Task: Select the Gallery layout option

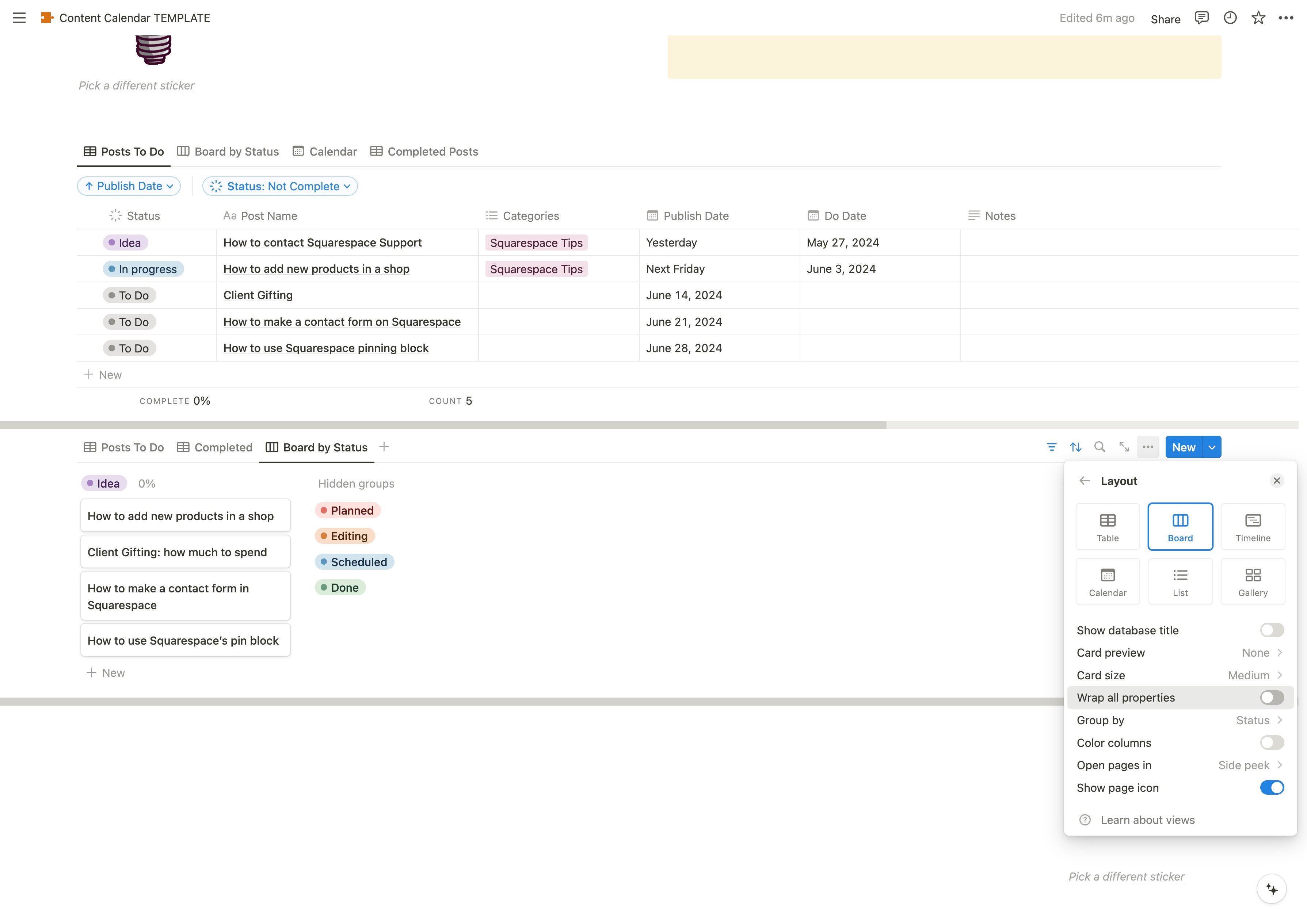Action: click(1252, 582)
